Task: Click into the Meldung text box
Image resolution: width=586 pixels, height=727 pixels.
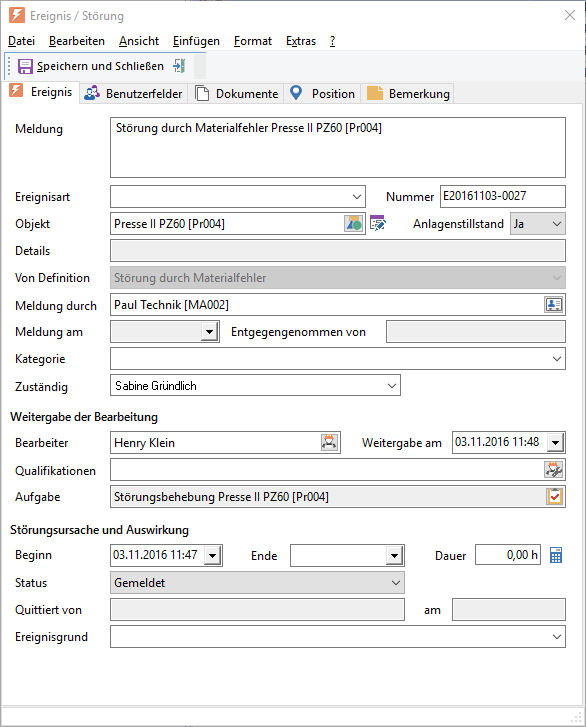Action: click(x=338, y=147)
